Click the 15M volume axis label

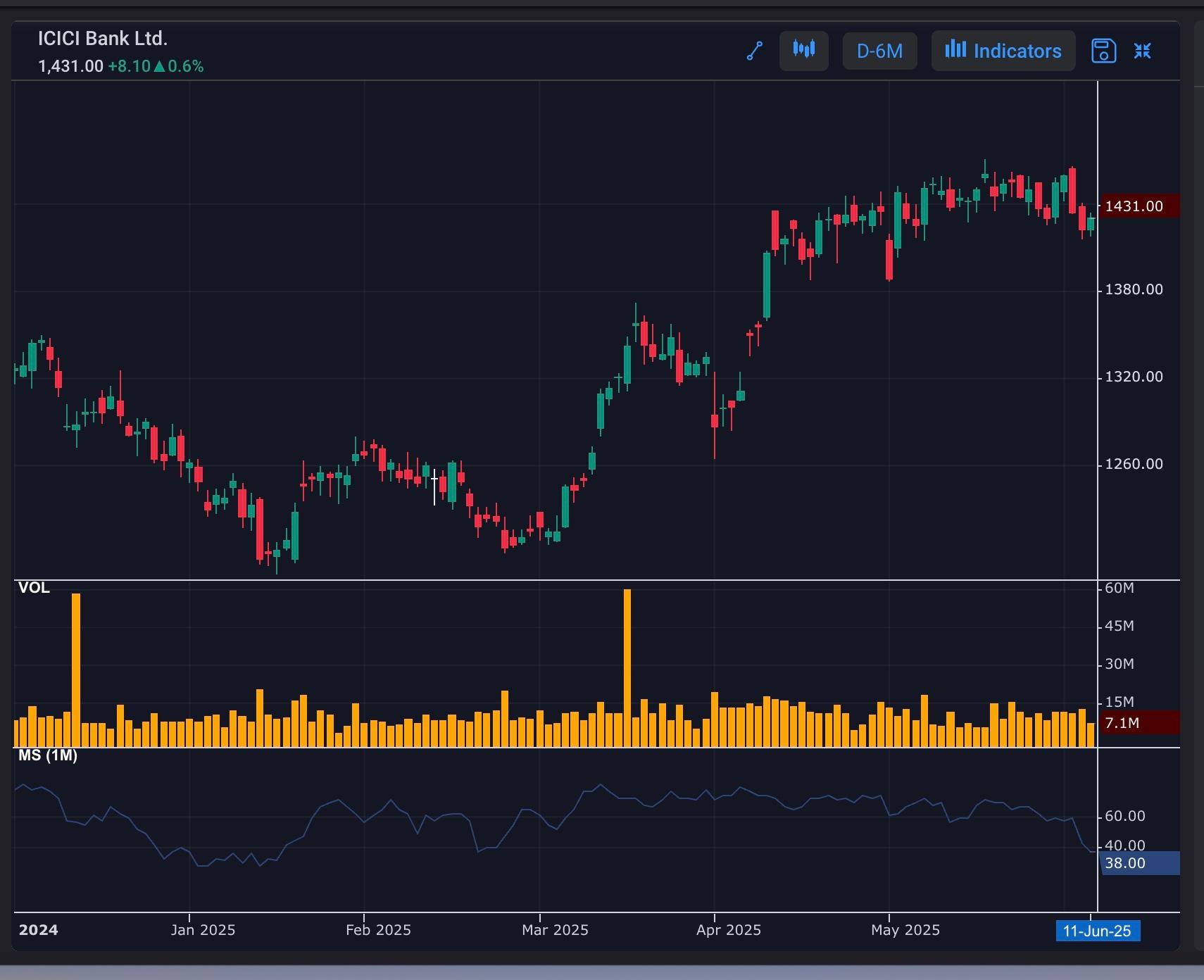[1120, 702]
